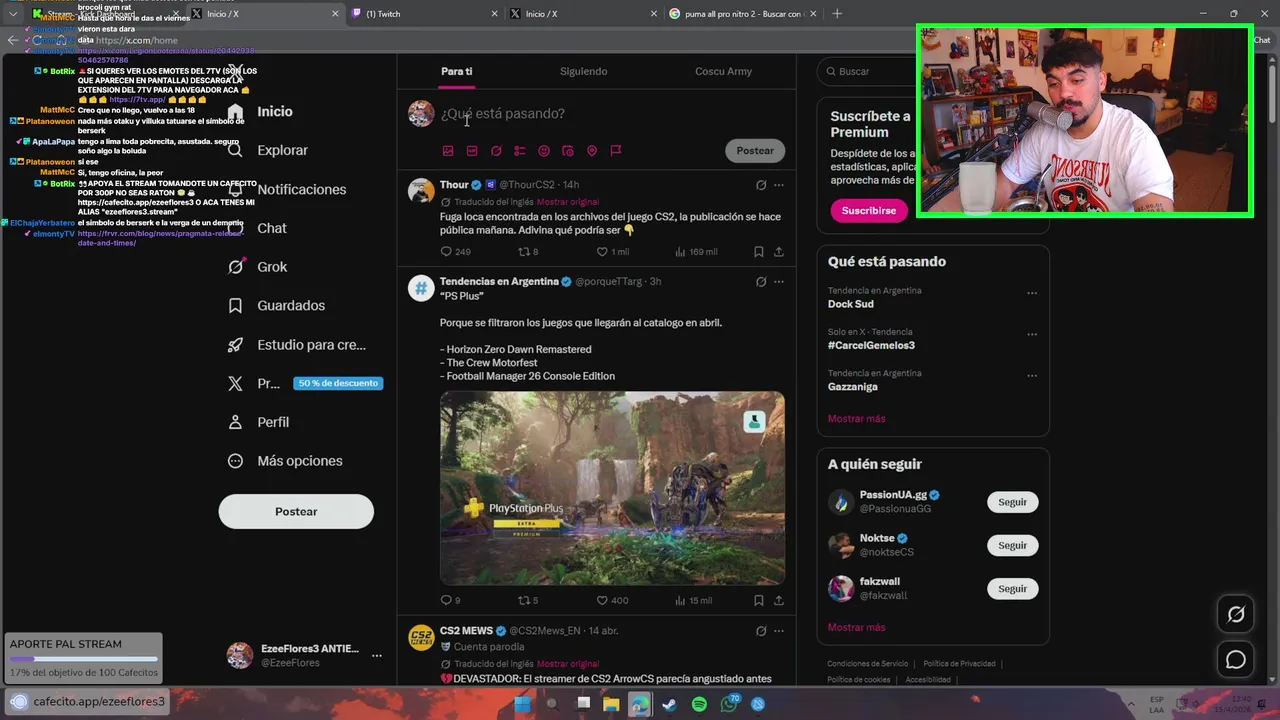1280x720 pixels.
Task: Click the Suscribirse Premium button
Action: [869, 211]
